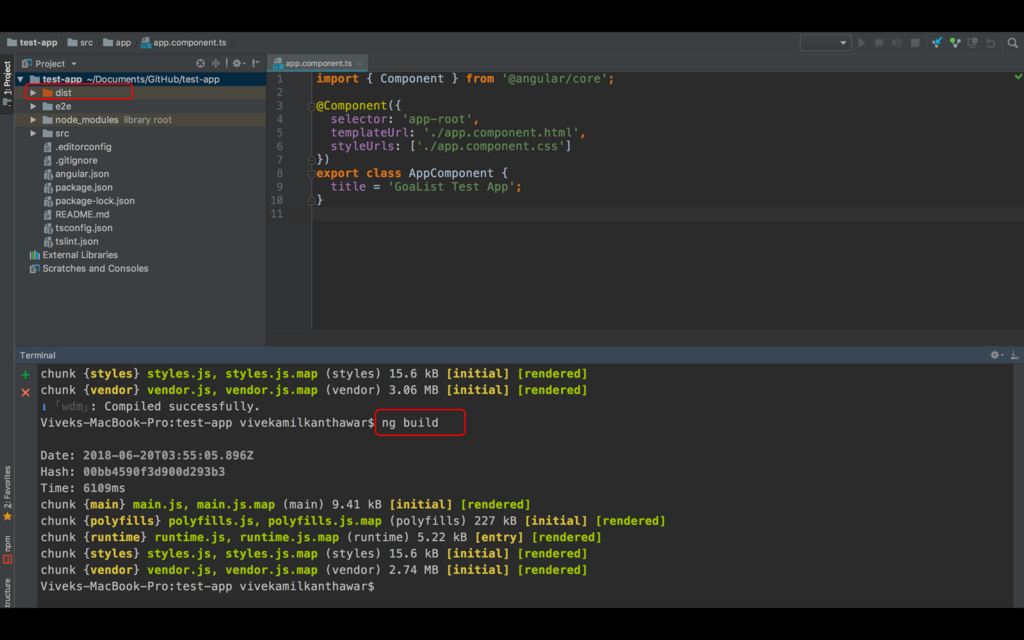Click the Stop square icon
This screenshot has height=640, width=1024.
pyautogui.click(x=915, y=42)
